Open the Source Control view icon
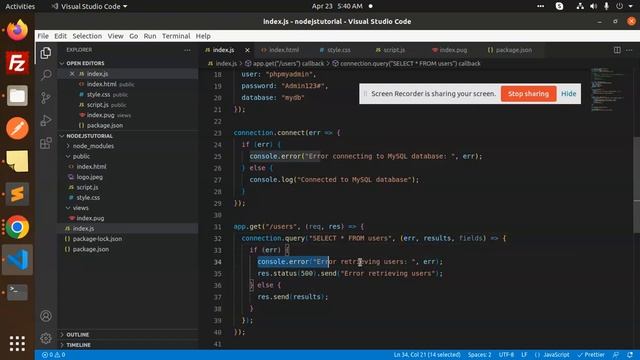Image resolution: width=640 pixels, height=360 pixels. 46,98
